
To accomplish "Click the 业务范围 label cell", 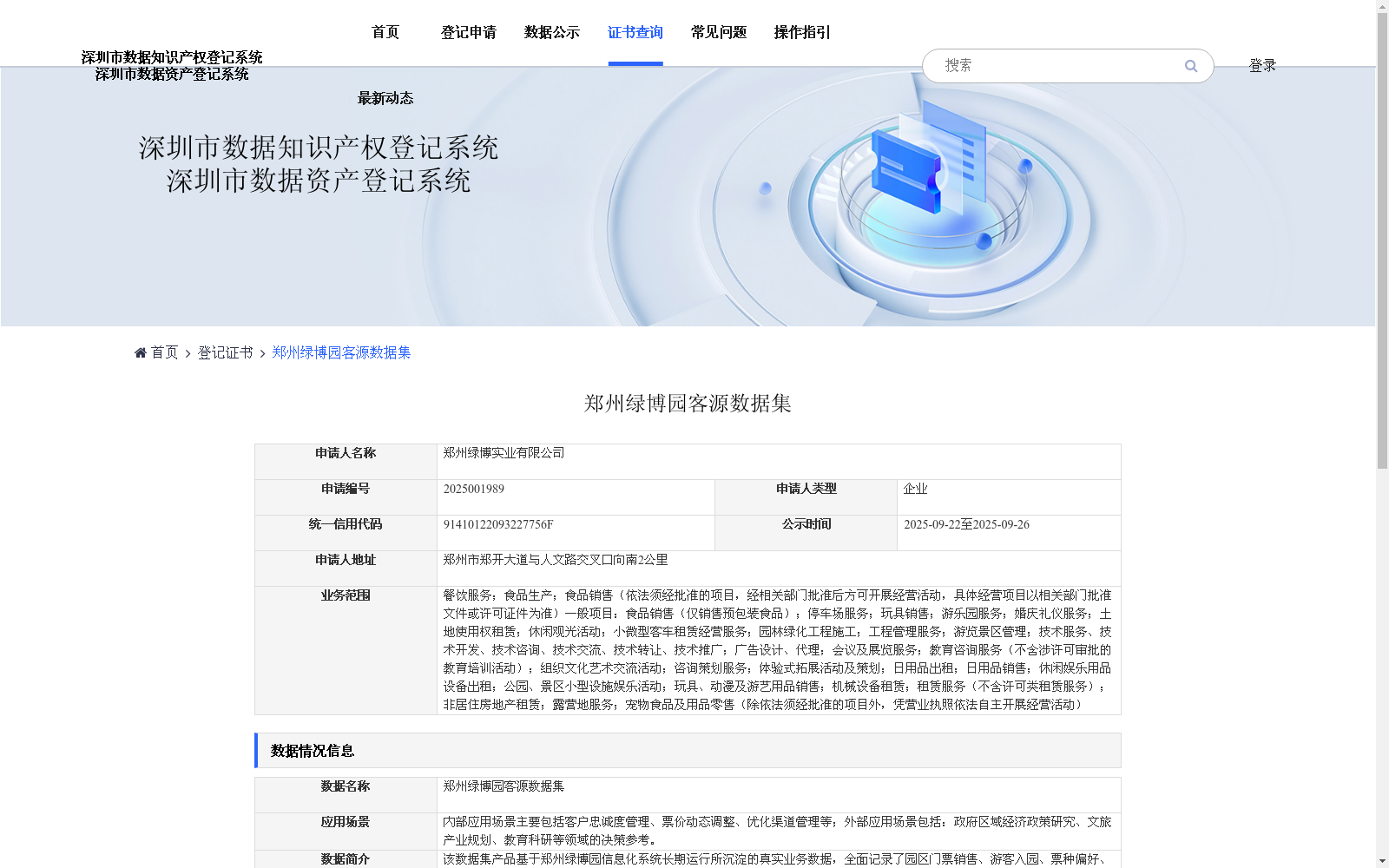I will [346, 650].
